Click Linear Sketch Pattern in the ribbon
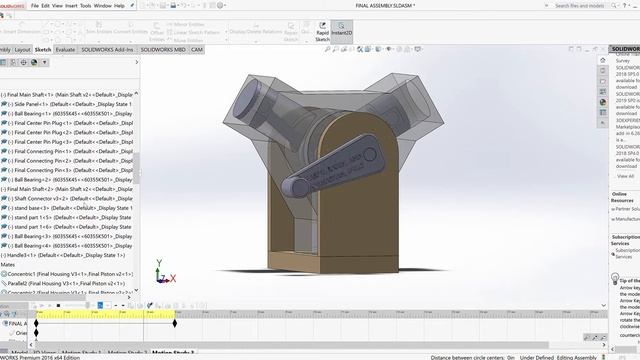The height and width of the screenshot is (360, 640). tap(194, 32)
